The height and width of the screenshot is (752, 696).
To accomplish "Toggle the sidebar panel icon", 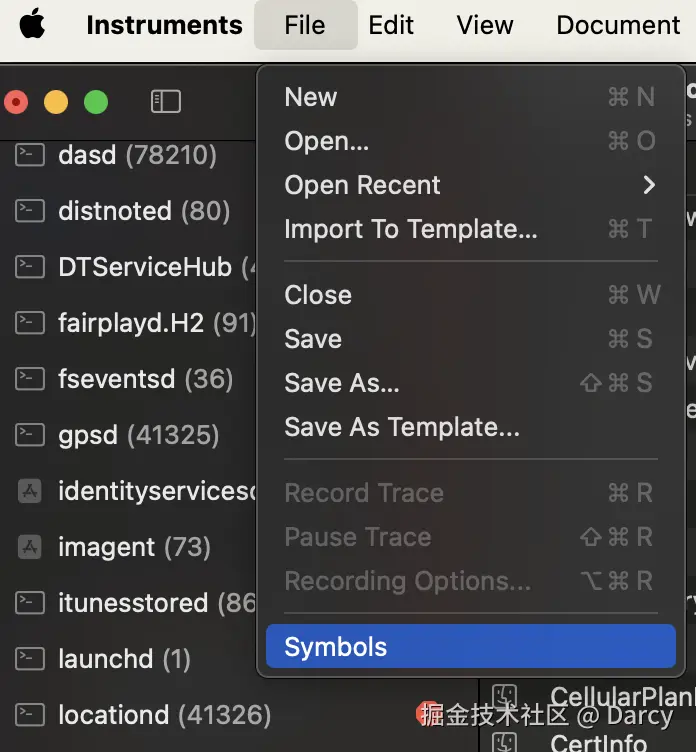I will (x=165, y=101).
